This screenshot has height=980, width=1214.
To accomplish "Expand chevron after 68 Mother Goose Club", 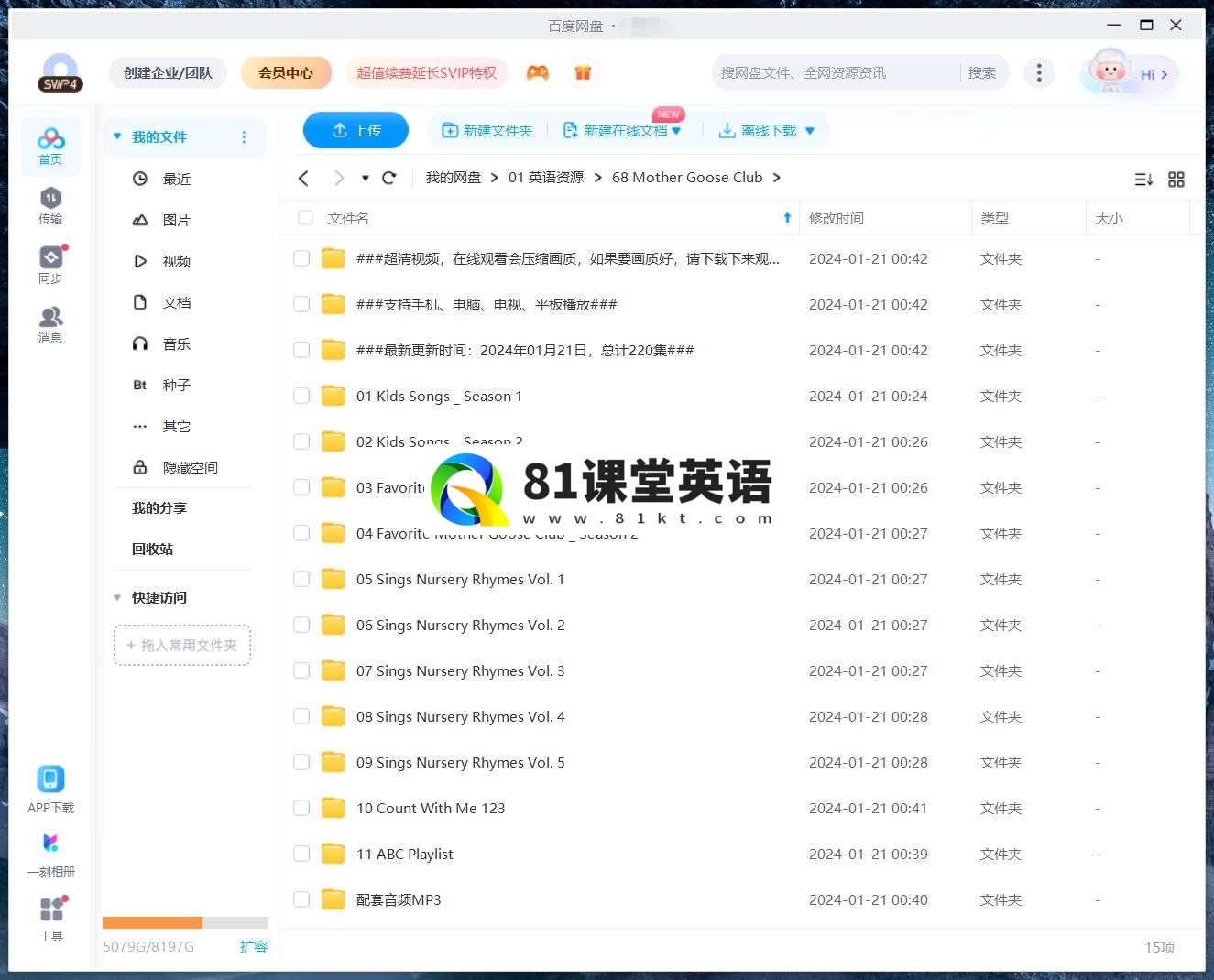I will (776, 178).
